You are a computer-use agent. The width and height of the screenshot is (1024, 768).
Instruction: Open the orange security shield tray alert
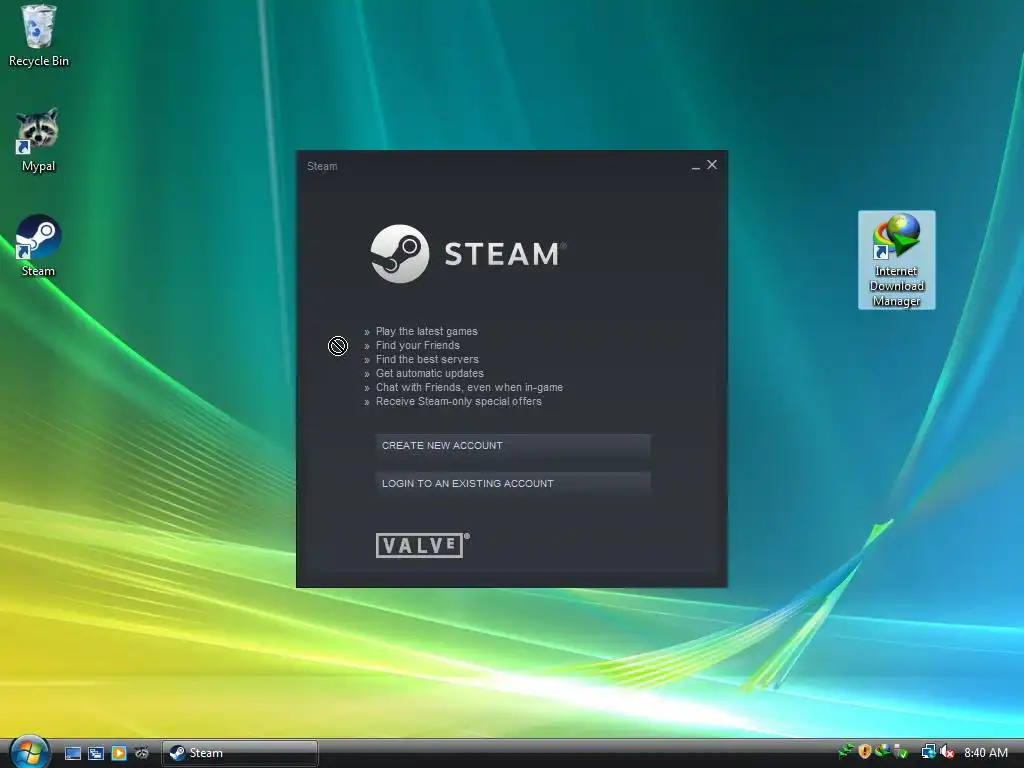(865, 752)
